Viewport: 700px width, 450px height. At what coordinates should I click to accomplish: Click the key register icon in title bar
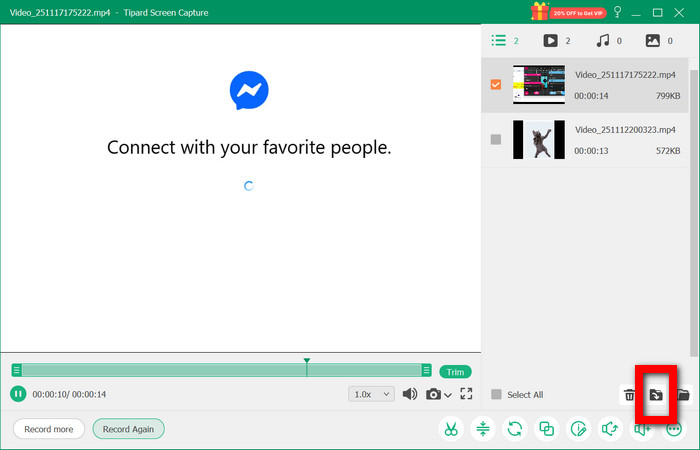click(617, 12)
